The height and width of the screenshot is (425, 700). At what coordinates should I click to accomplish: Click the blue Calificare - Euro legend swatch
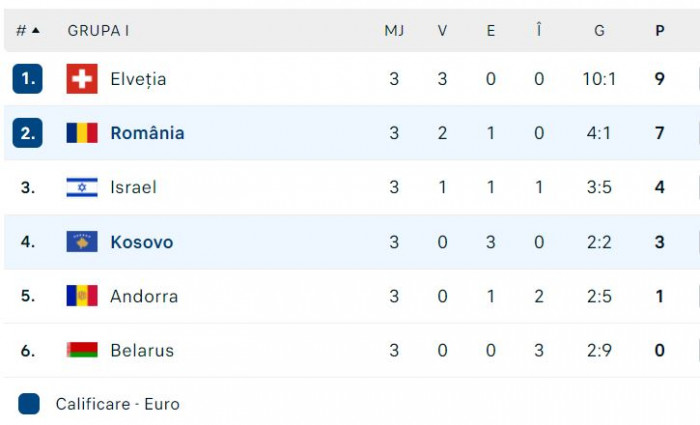29,404
